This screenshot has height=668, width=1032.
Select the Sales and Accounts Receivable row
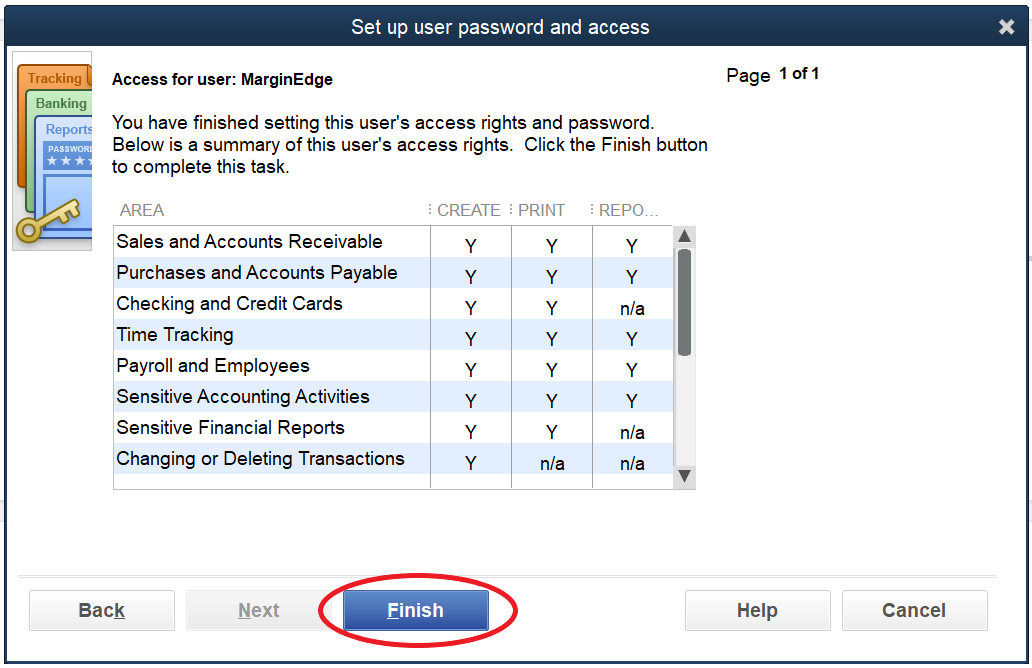pyautogui.click(x=249, y=242)
